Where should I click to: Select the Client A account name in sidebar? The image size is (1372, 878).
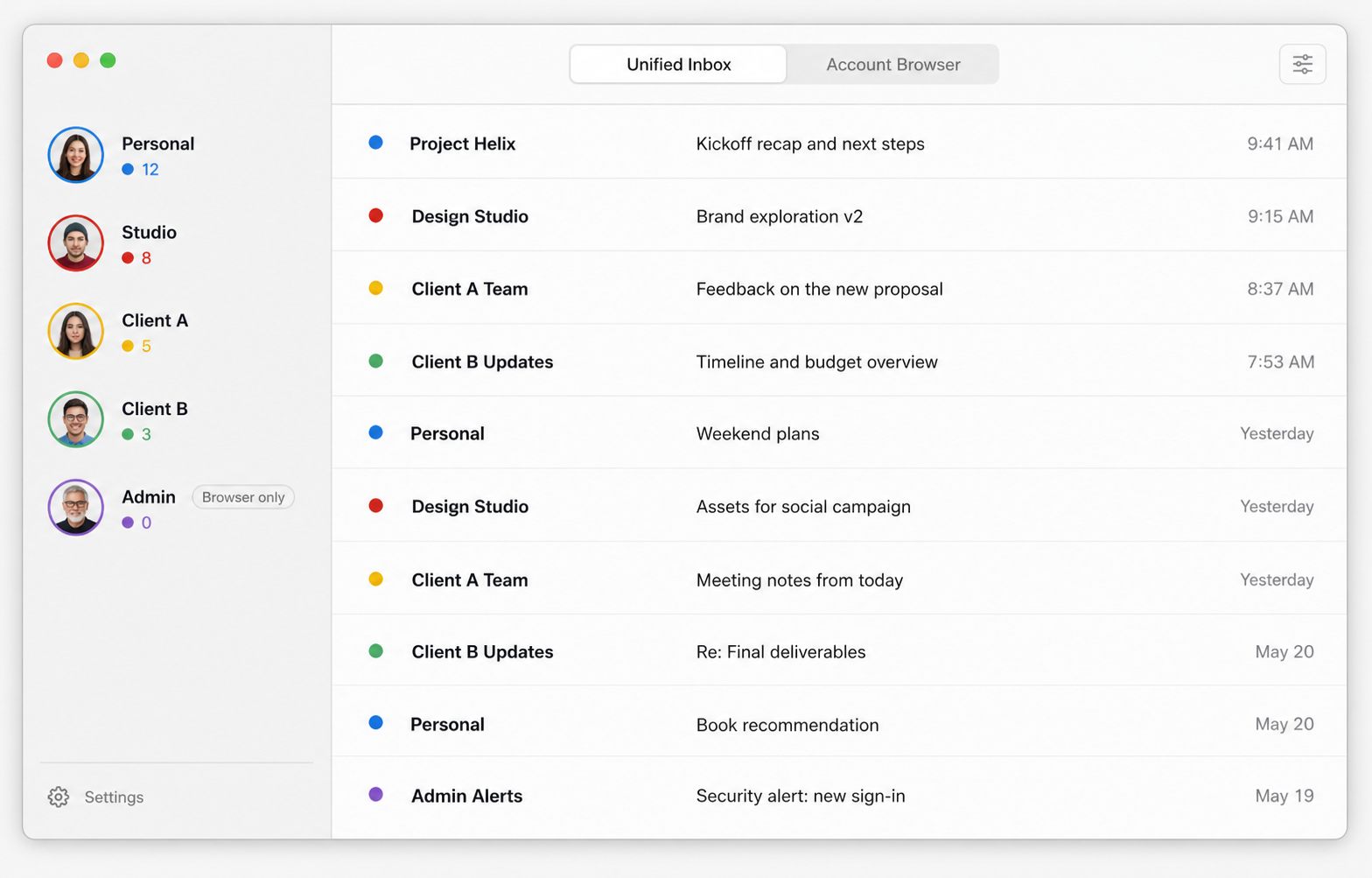(x=155, y=320)
